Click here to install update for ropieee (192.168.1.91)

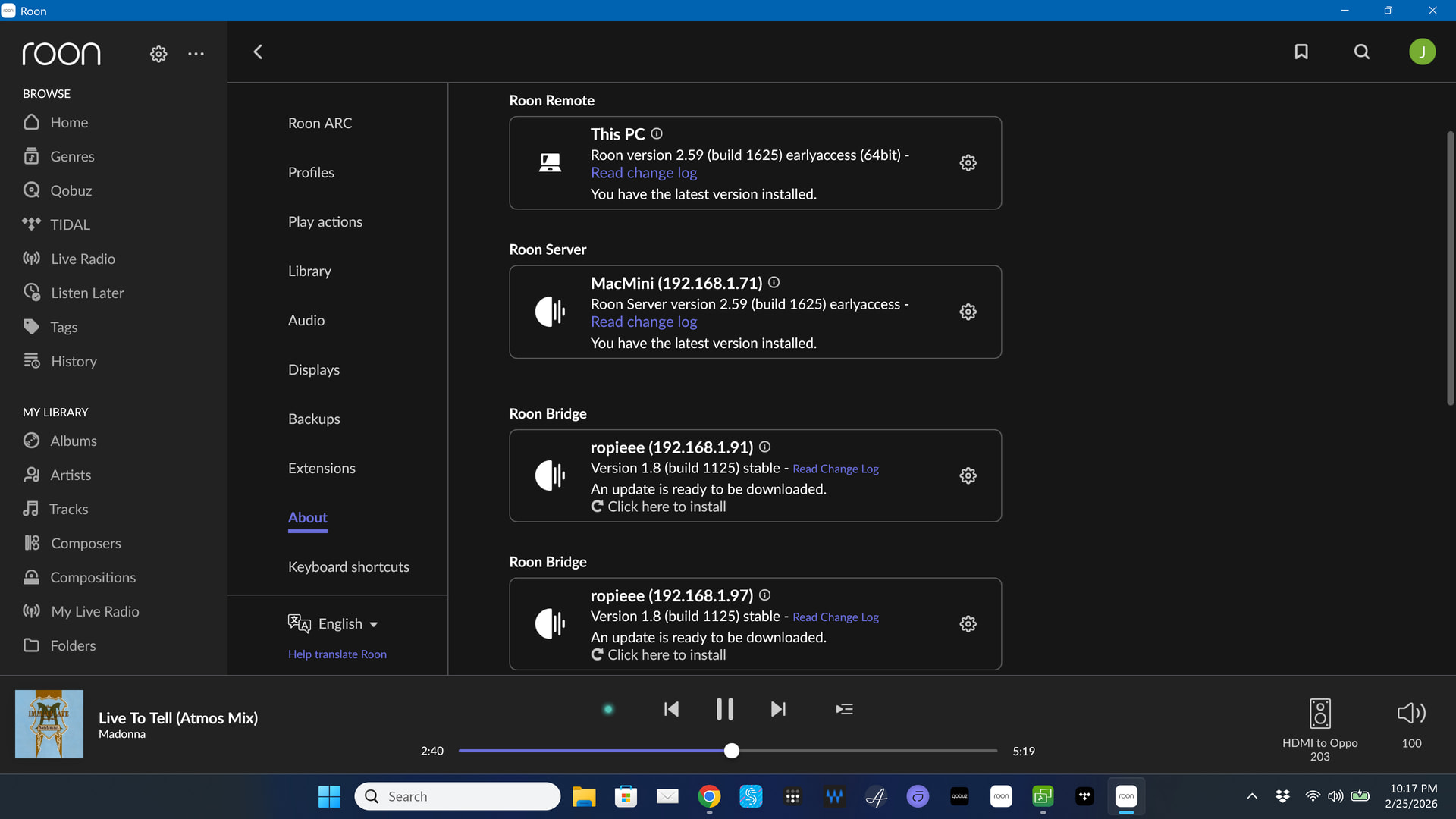pyautogui.click(x=658, y=507)
